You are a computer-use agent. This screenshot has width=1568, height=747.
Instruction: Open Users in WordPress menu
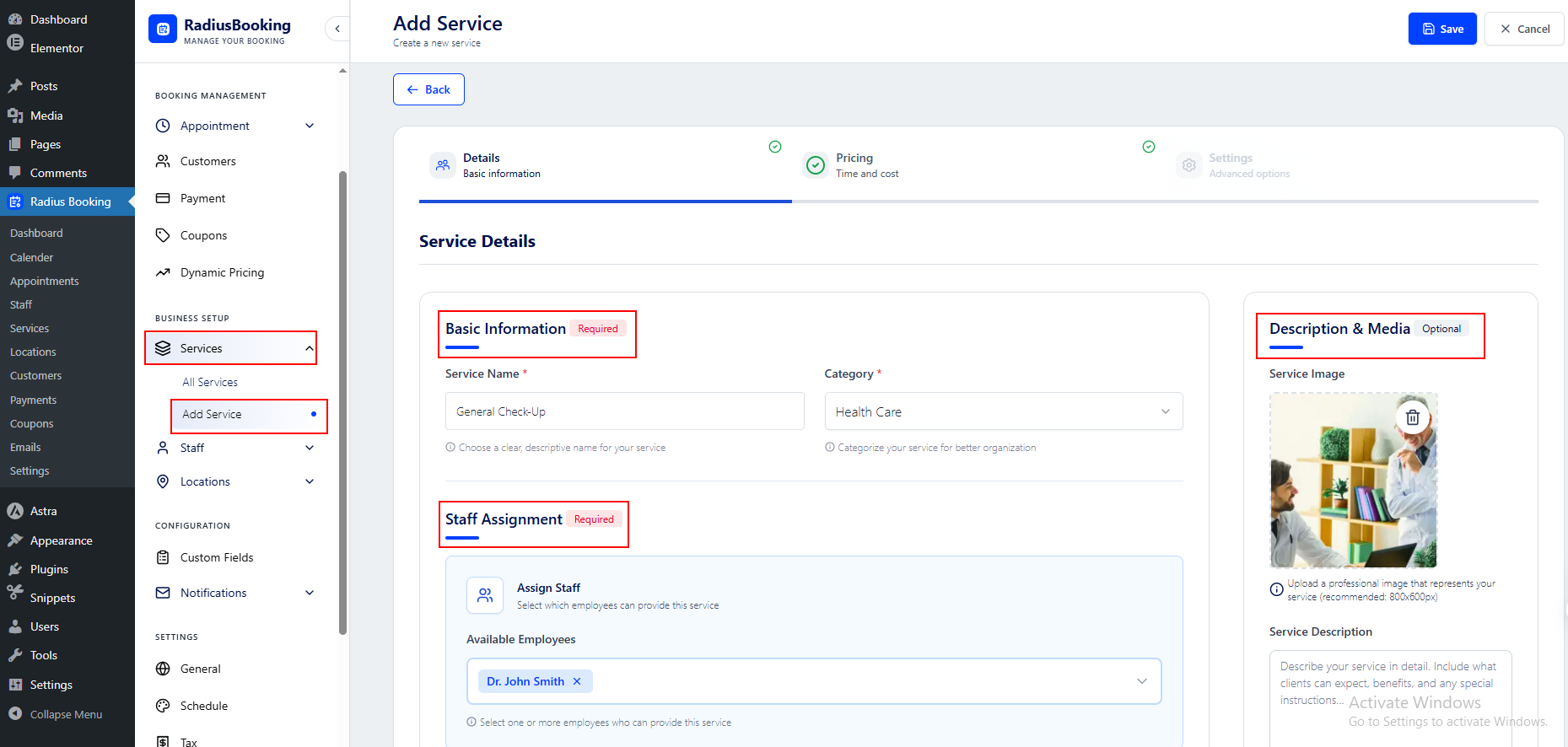[x=45, y=626]
